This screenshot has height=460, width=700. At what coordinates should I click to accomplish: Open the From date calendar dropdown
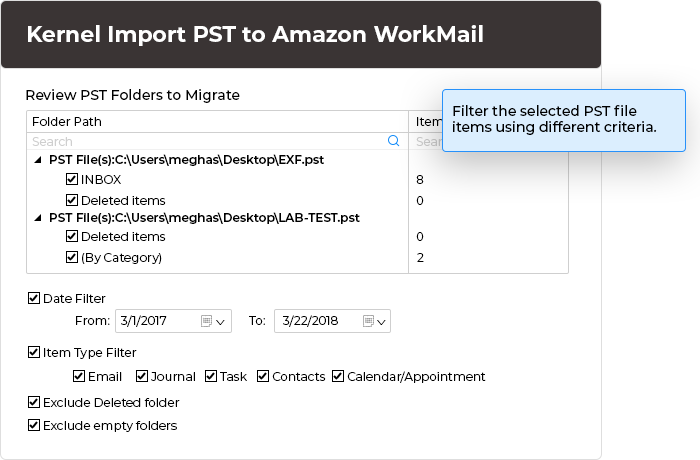point(213,321)
